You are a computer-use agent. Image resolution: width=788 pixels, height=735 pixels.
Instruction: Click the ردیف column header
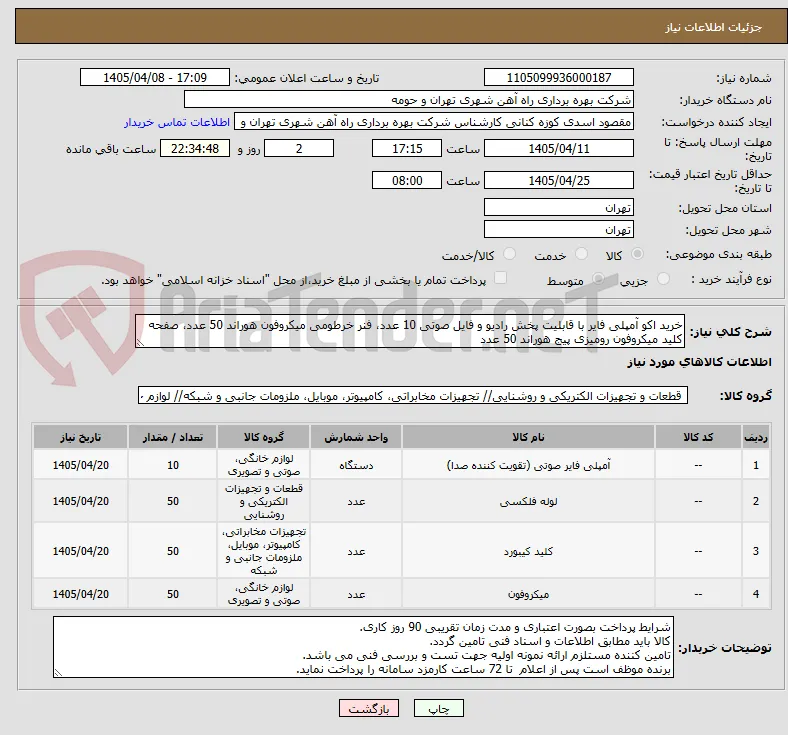756,437
